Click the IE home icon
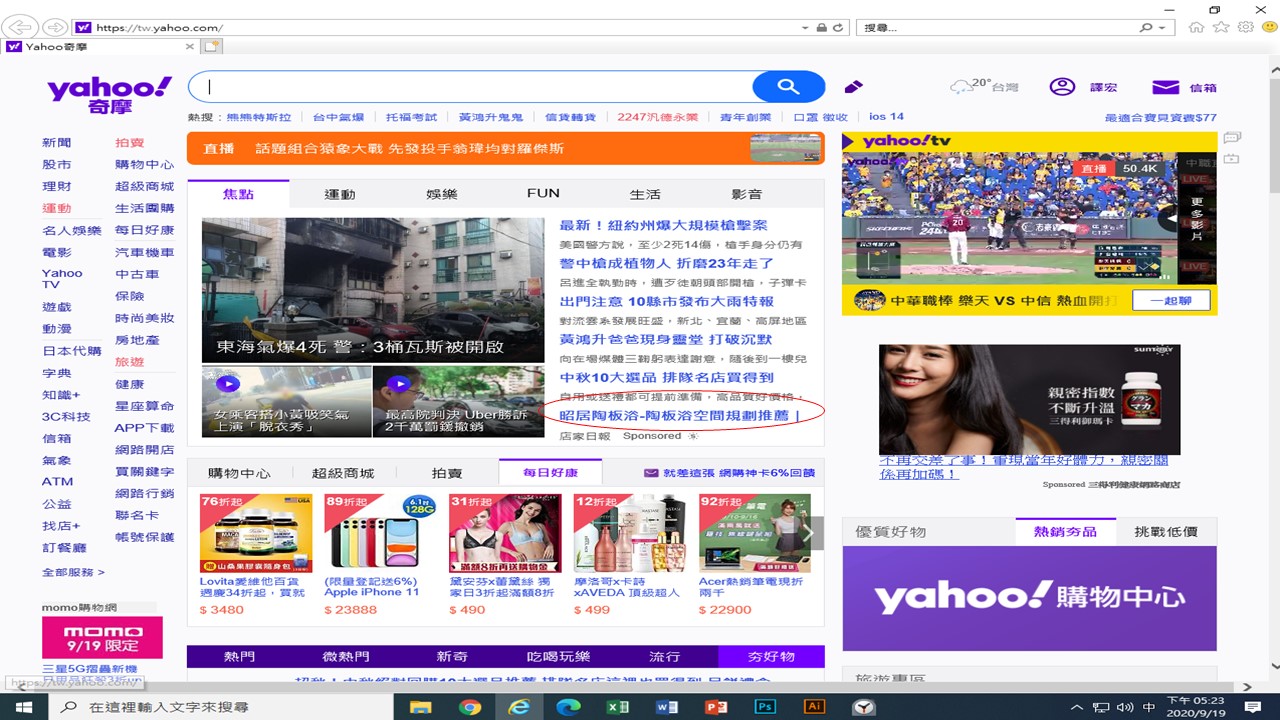The image size is (1280, 720). point(1196,27)
